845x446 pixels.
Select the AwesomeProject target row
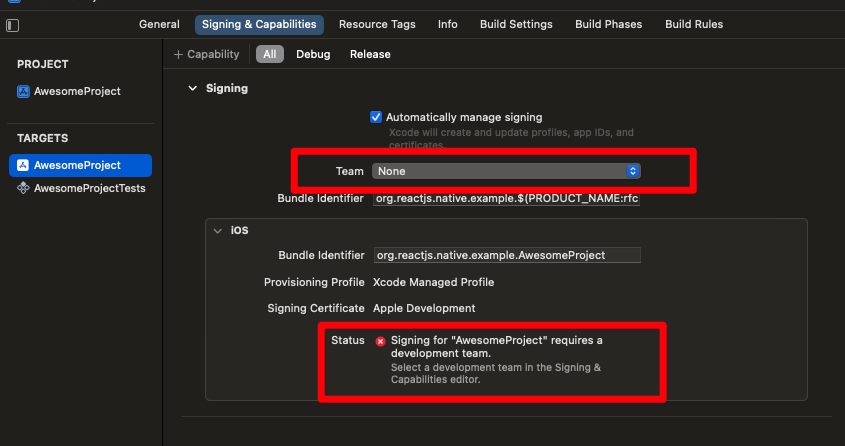80,165
